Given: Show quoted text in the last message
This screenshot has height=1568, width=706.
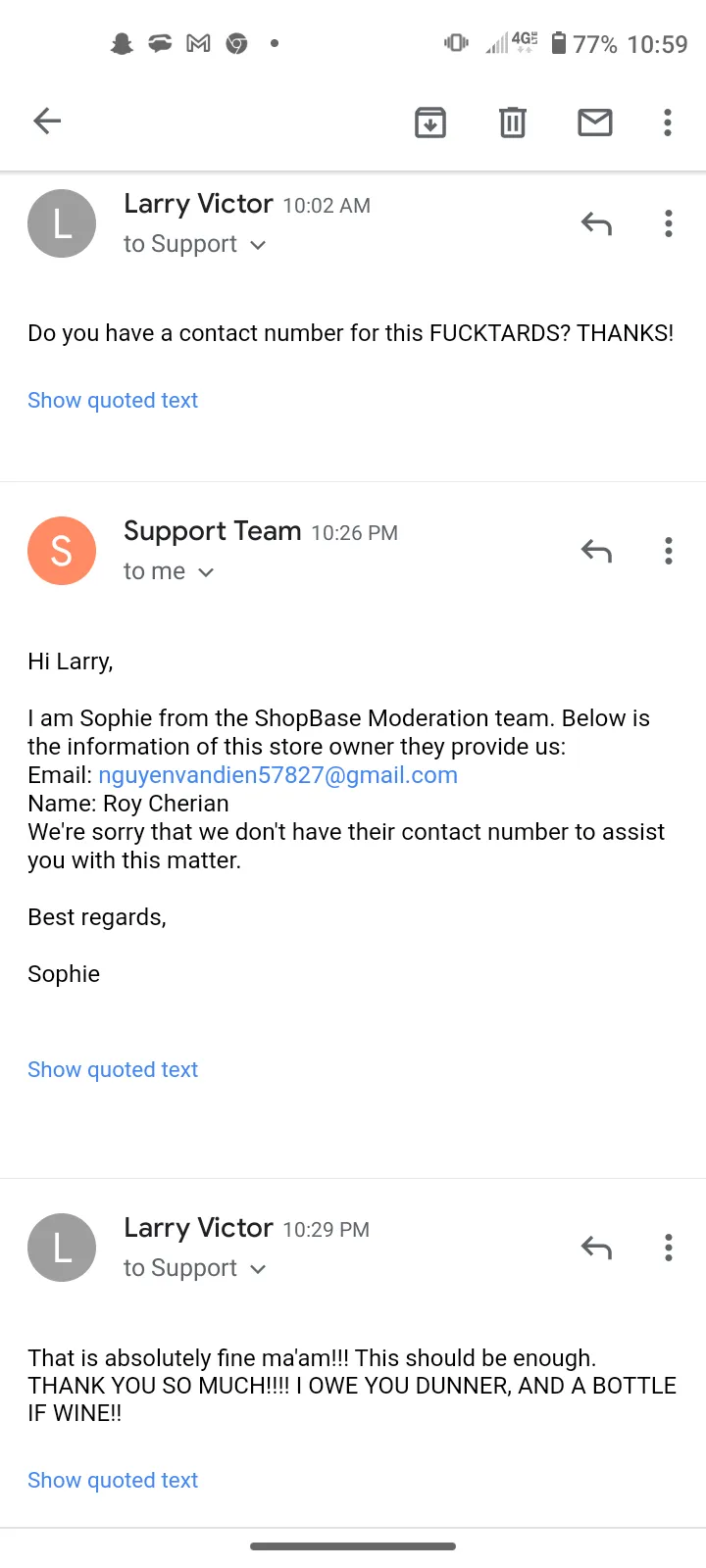Looking at the screenshot, I should coord(113,1480).
